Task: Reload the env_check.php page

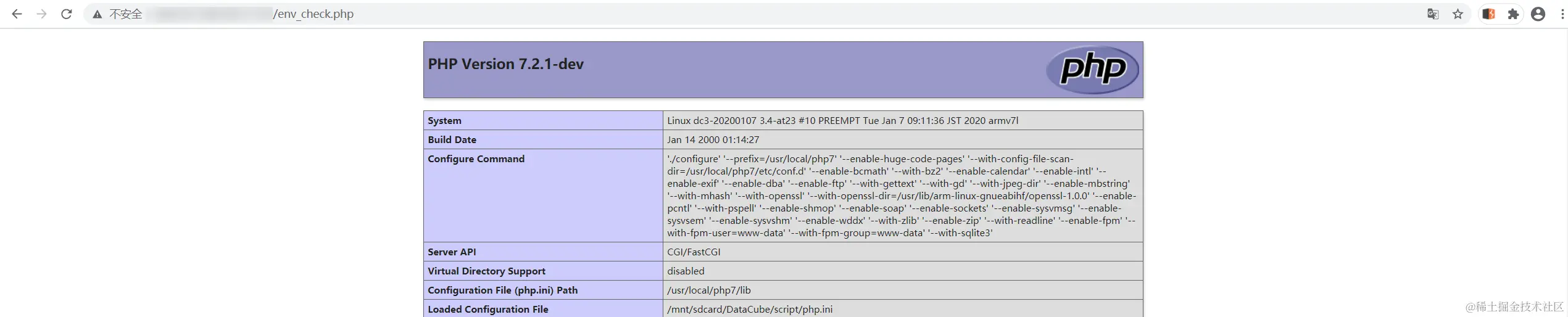Action: 67,14
